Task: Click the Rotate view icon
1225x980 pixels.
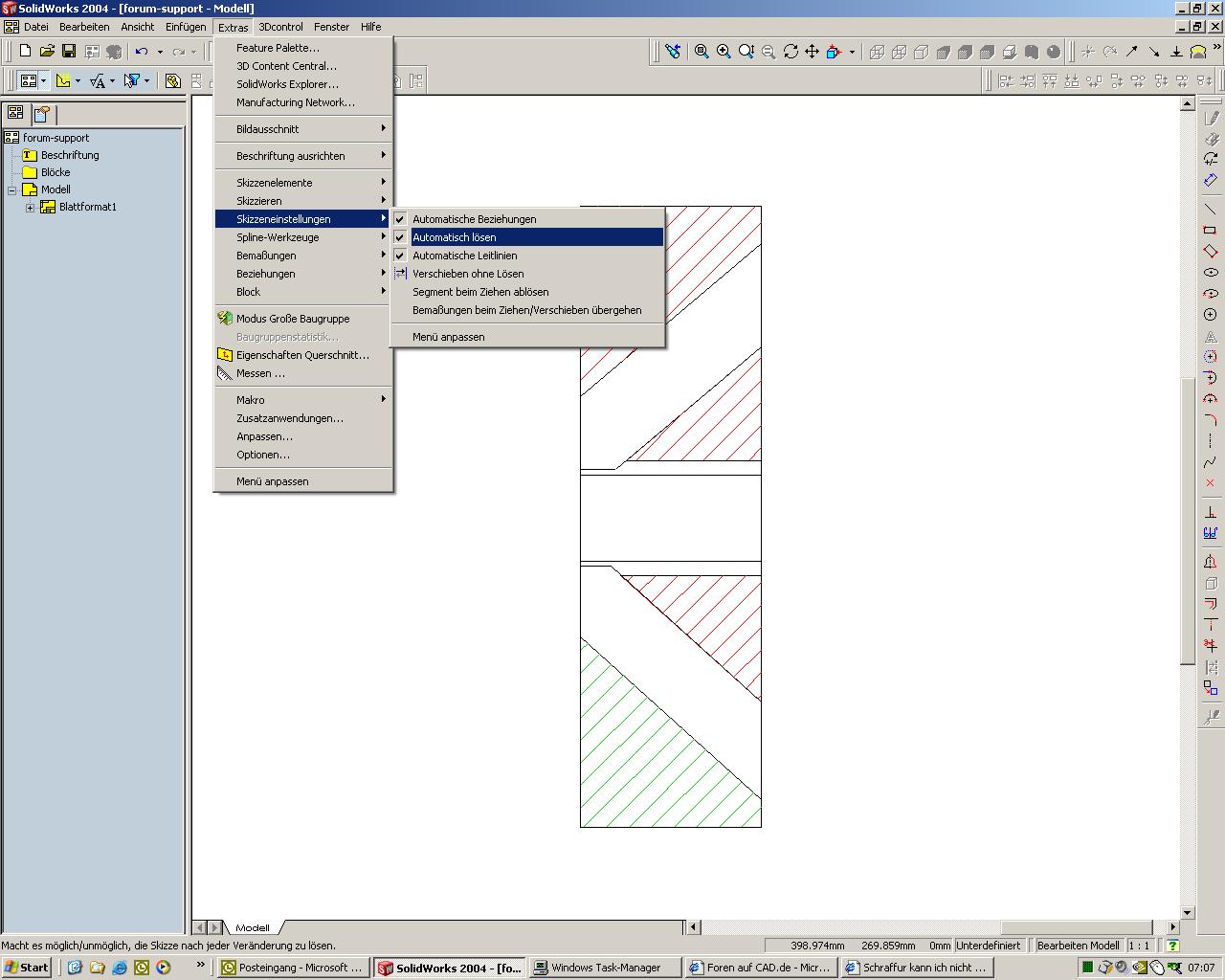Action: point(791,52)
